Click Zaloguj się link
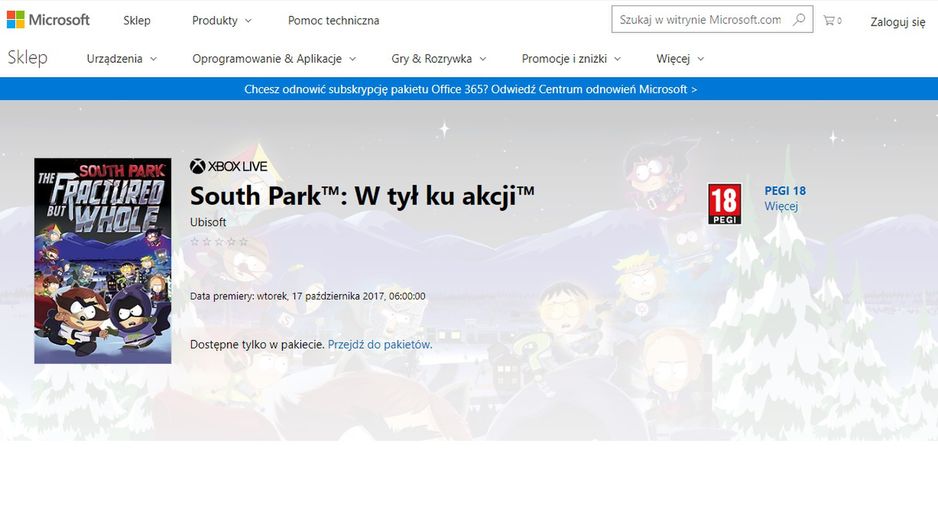Viewport: 938px width, 528px height. click(x=897, y=22)
